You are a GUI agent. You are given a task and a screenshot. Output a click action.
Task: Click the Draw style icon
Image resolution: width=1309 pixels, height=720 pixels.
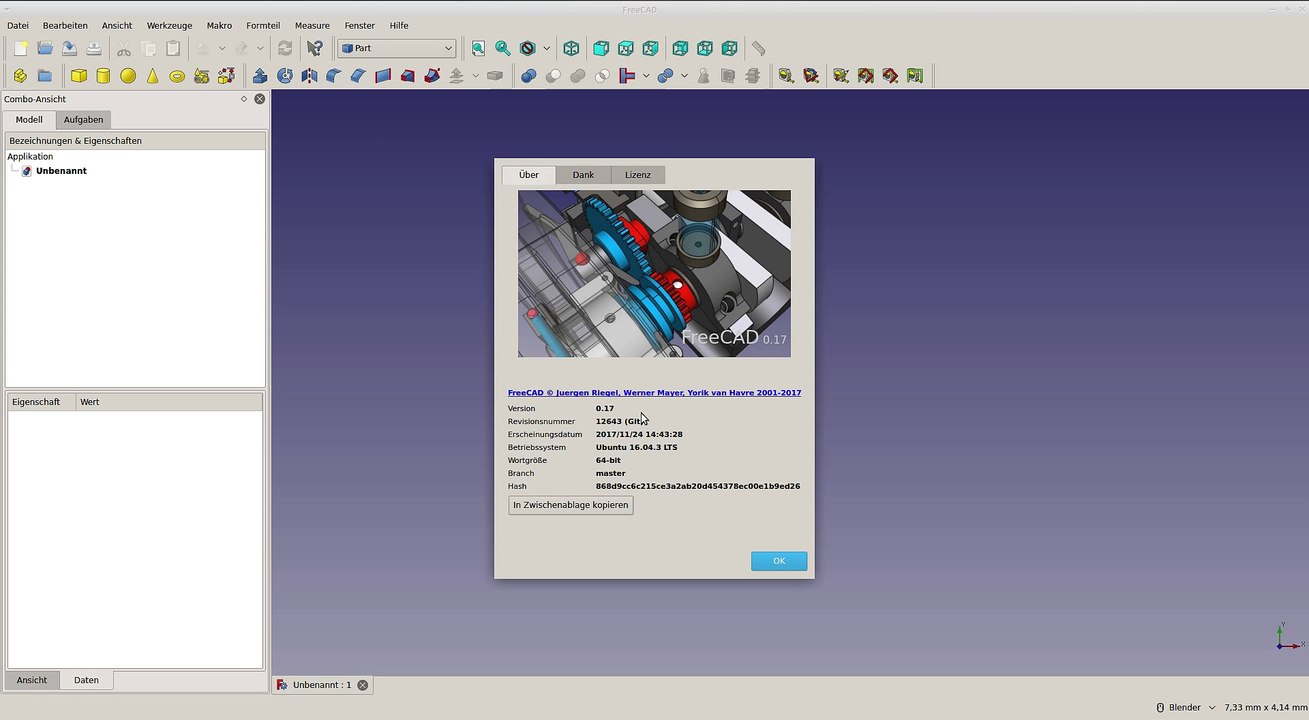(x=528, y=48)
